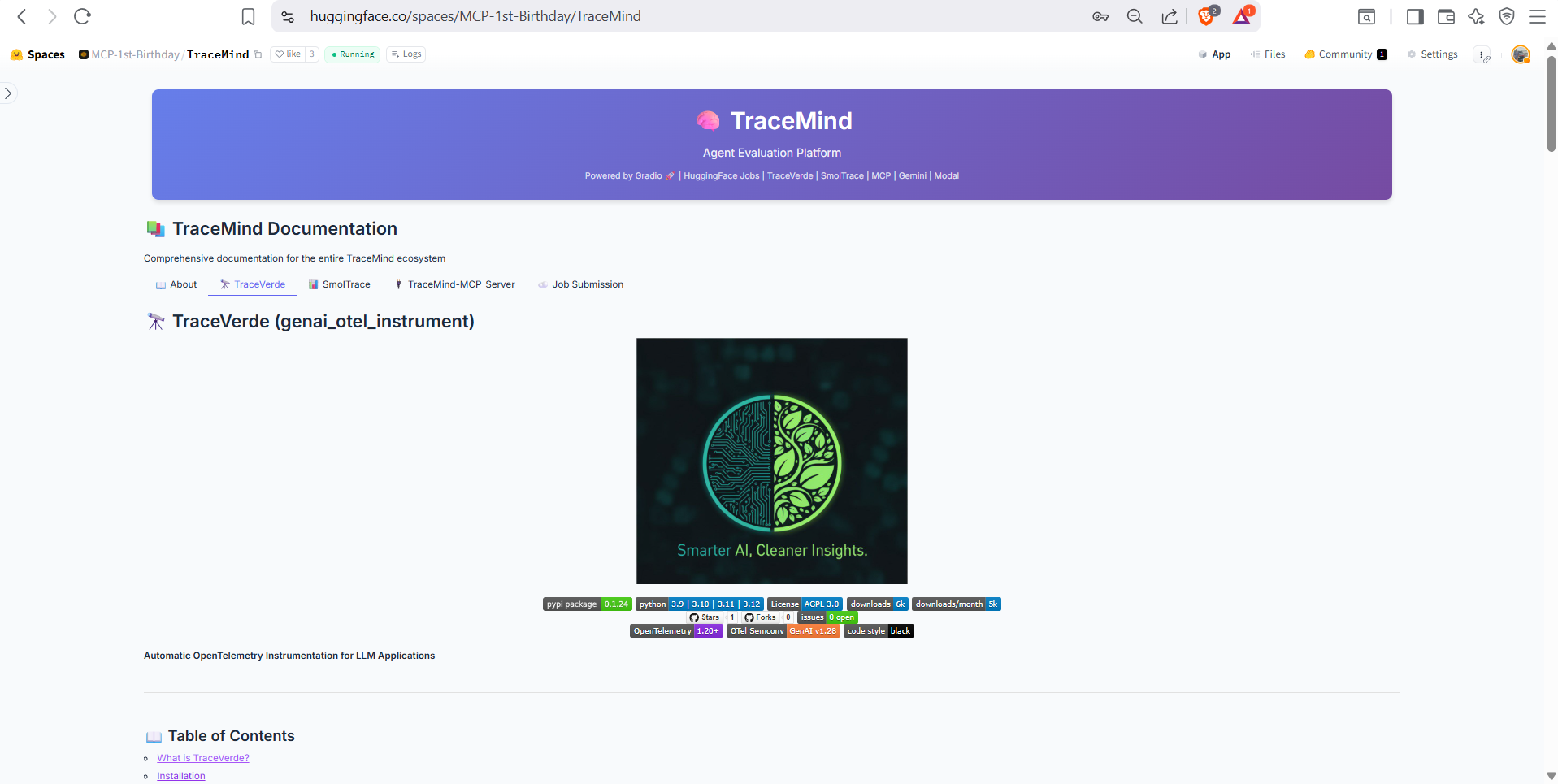Open the 'What is TraceVerde?' link
This screenshot has width=1558, height=784.
[203, 758]
